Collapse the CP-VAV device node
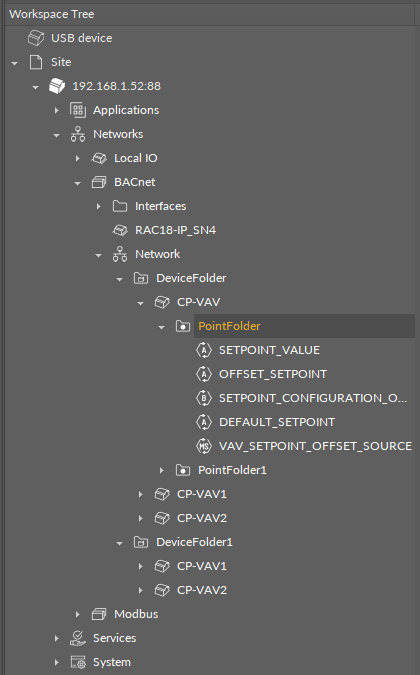Screen dimensions: 420x675 point(141,303)
